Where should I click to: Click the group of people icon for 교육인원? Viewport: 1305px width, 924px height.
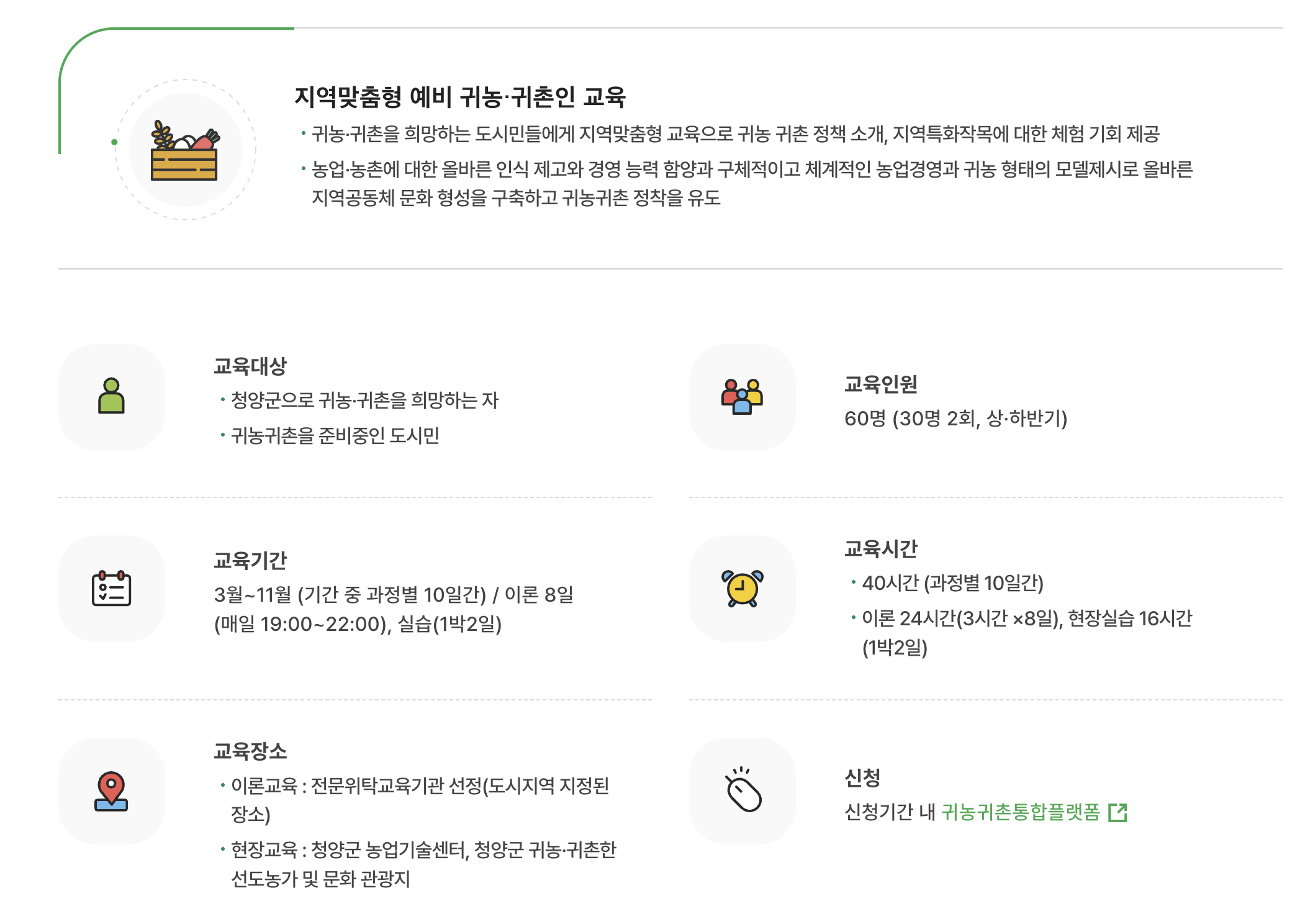(742, 396)
